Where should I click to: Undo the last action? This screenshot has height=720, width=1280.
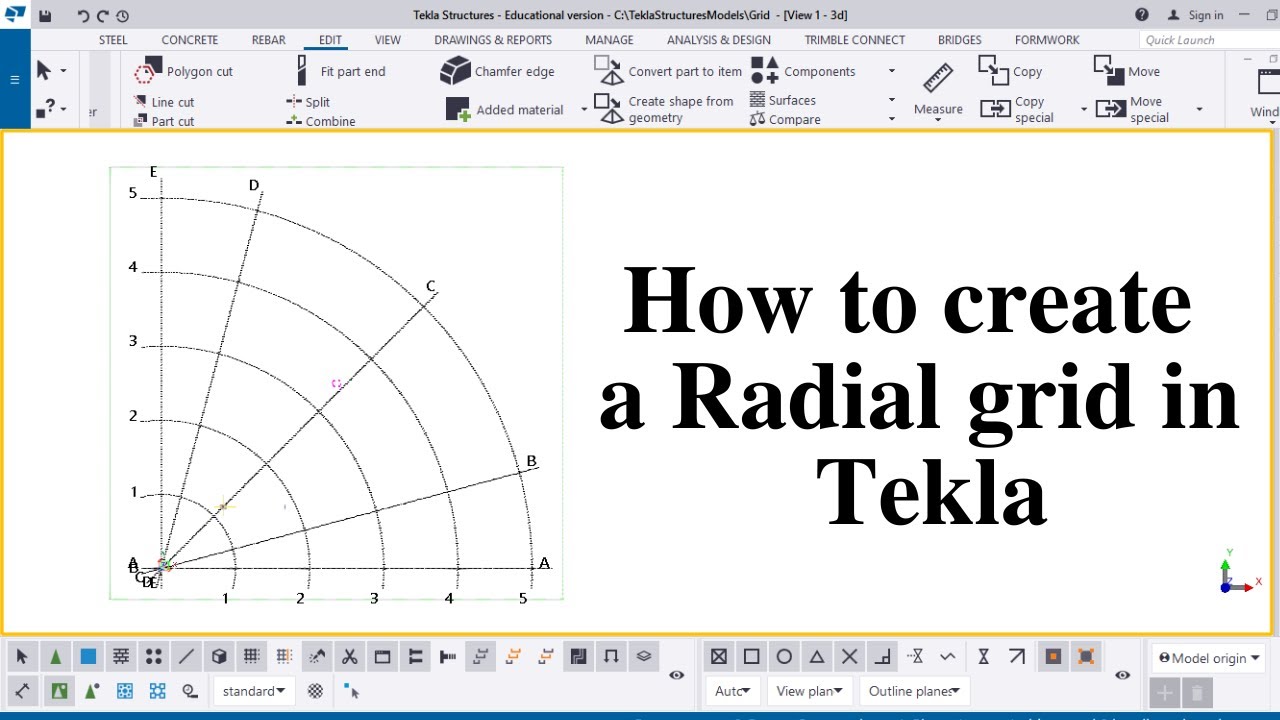pos(83,15)
